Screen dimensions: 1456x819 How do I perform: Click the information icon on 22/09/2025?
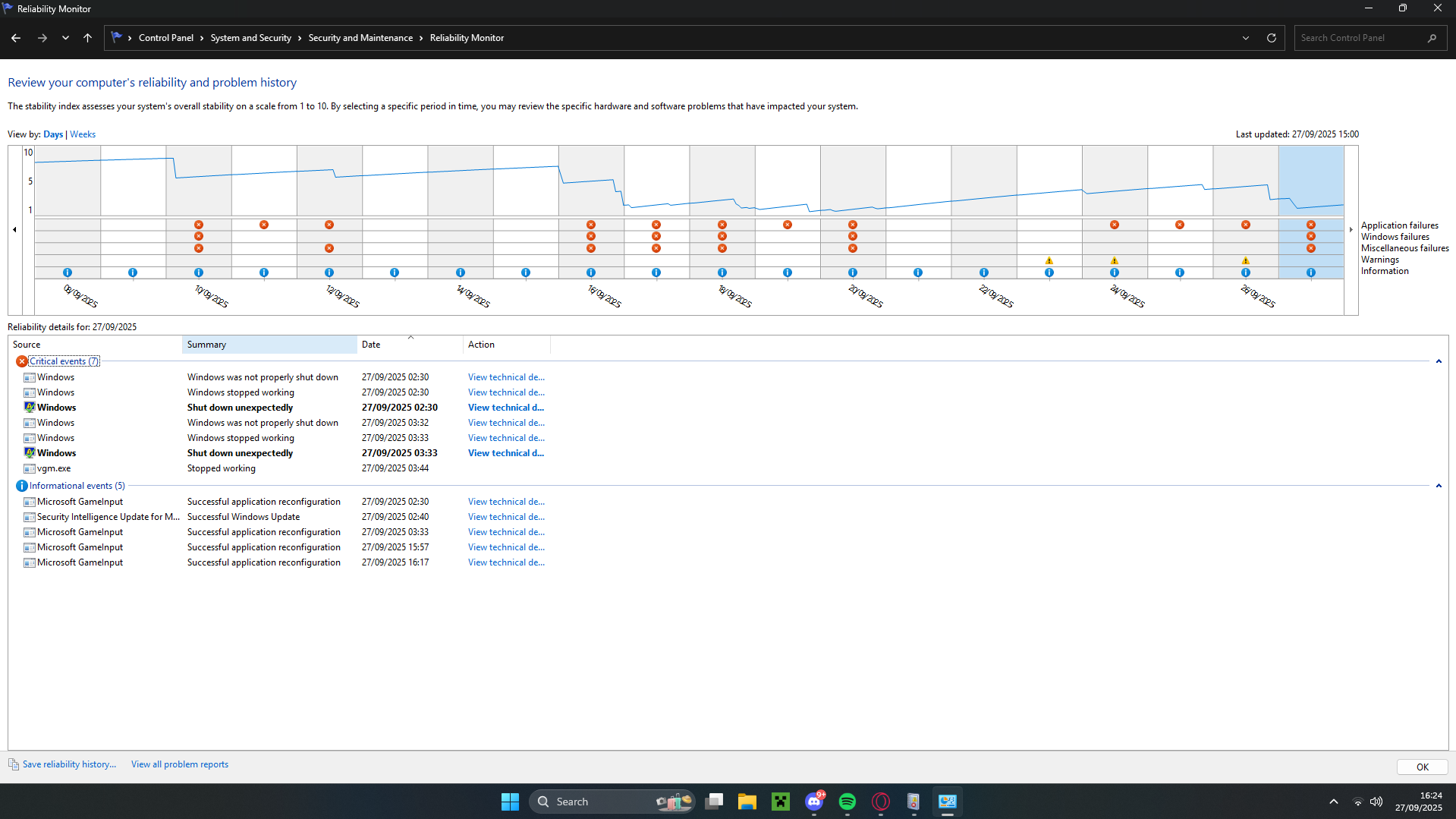coord(984,272)
